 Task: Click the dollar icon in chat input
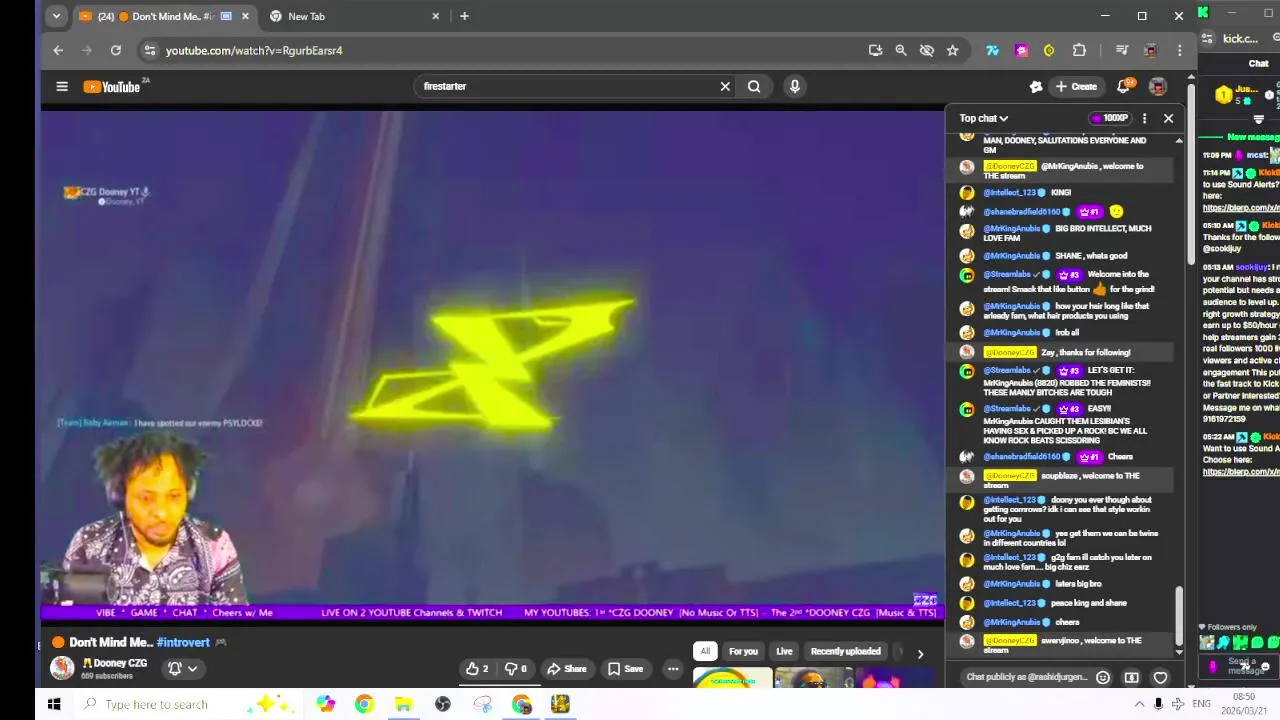coord(1132,677)
